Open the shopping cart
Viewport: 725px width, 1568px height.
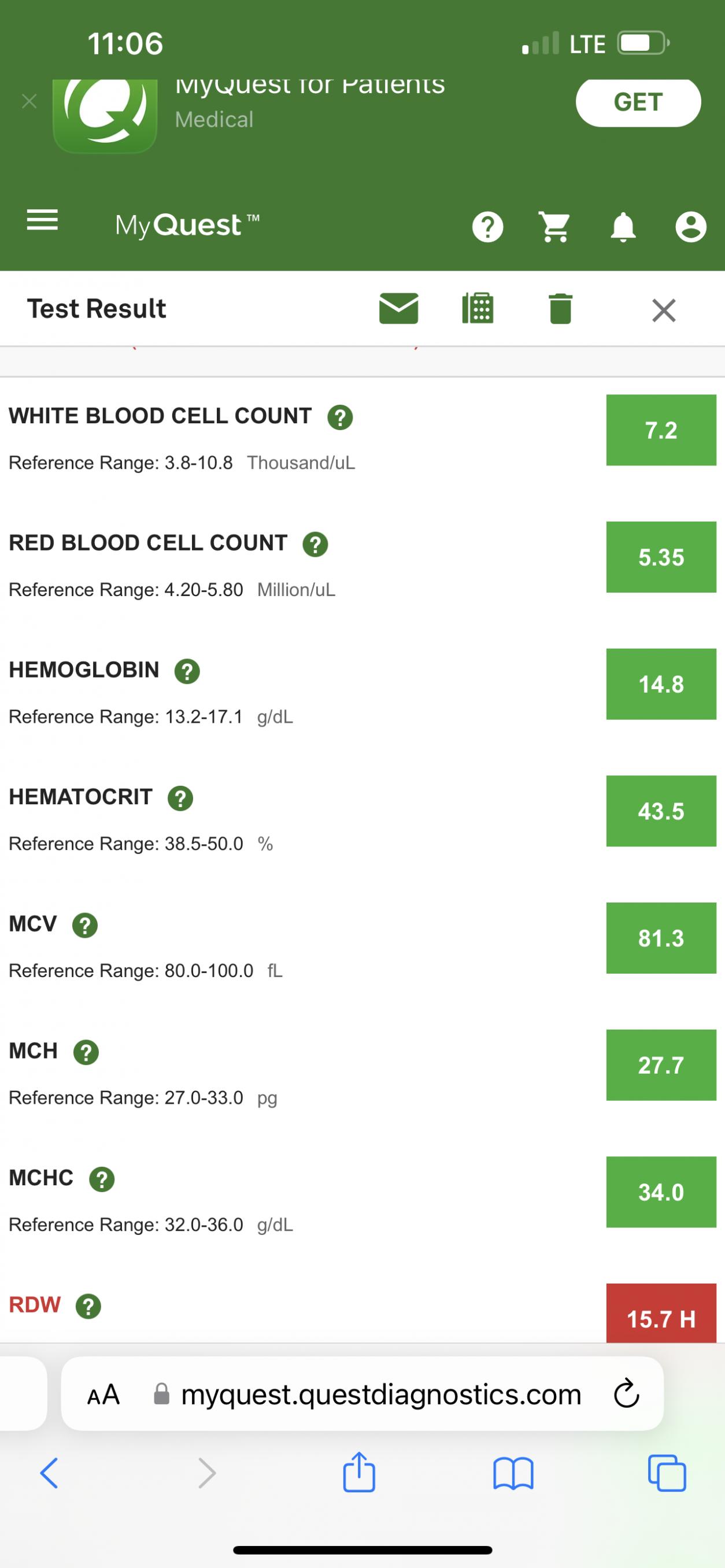tap(555, 227)
